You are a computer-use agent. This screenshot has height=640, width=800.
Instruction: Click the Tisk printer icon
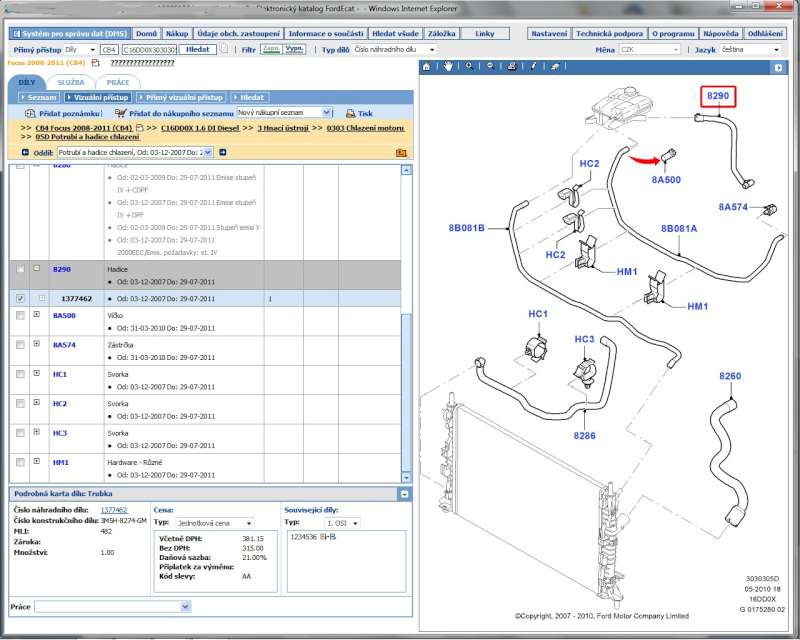point(351,114)
